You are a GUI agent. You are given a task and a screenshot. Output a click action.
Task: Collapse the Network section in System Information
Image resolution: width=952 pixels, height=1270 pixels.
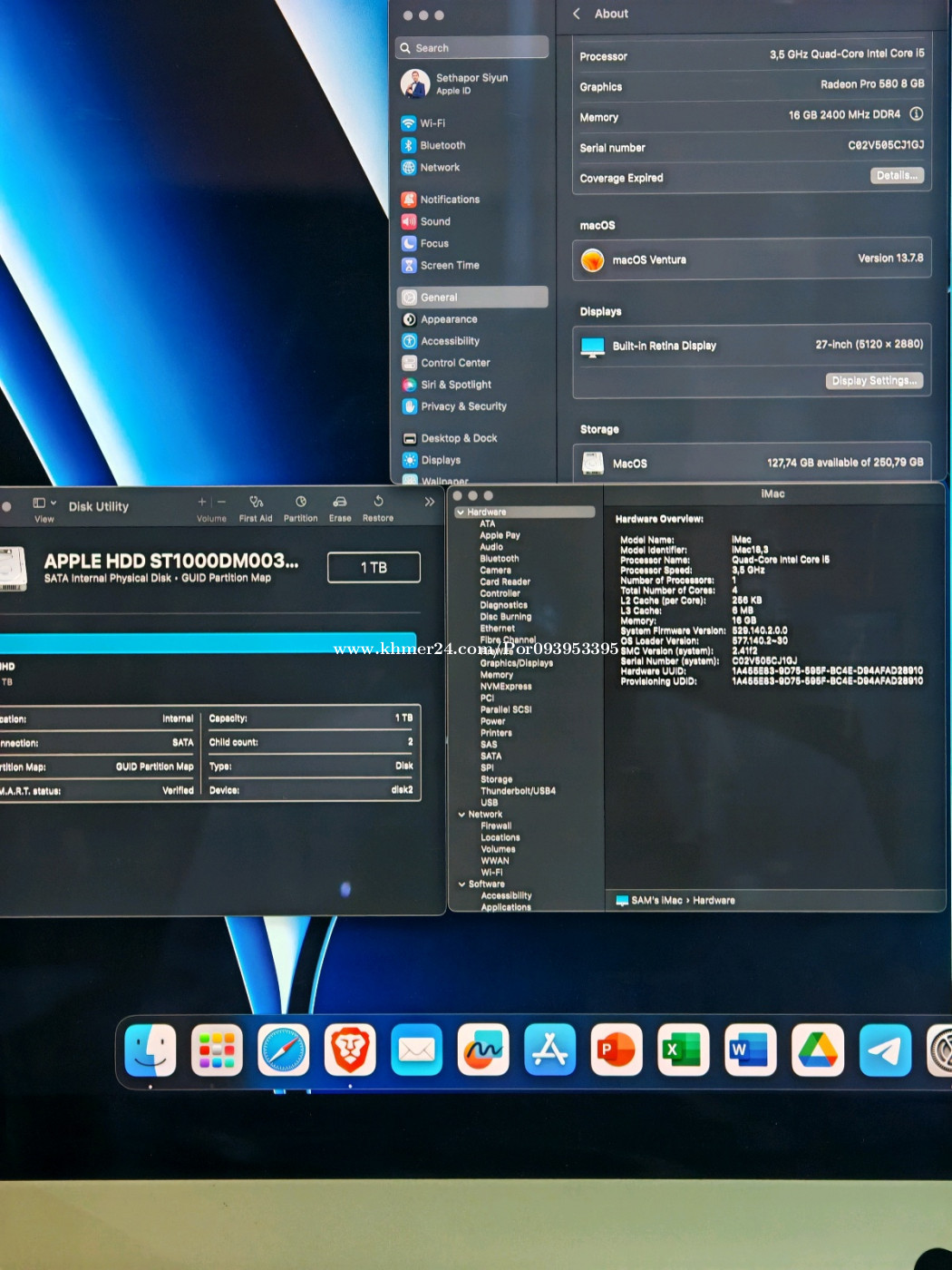pos(461,815)
